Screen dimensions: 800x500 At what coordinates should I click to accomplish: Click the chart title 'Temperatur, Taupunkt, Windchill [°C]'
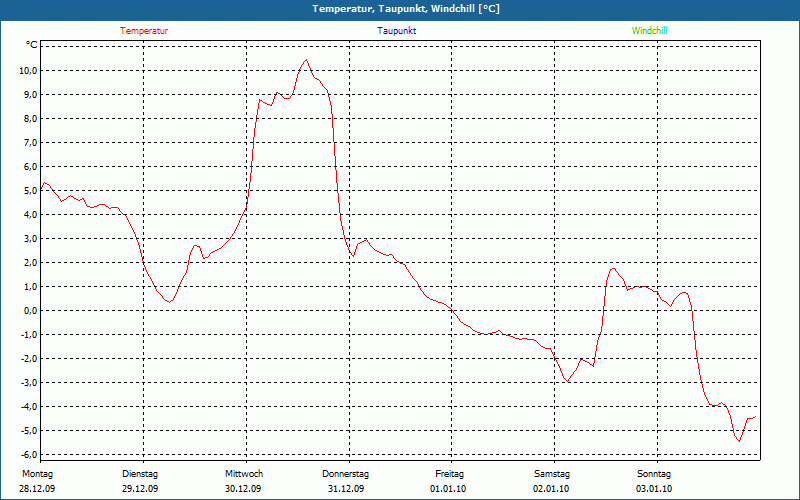pyautogui.click(x=406, y=9)
